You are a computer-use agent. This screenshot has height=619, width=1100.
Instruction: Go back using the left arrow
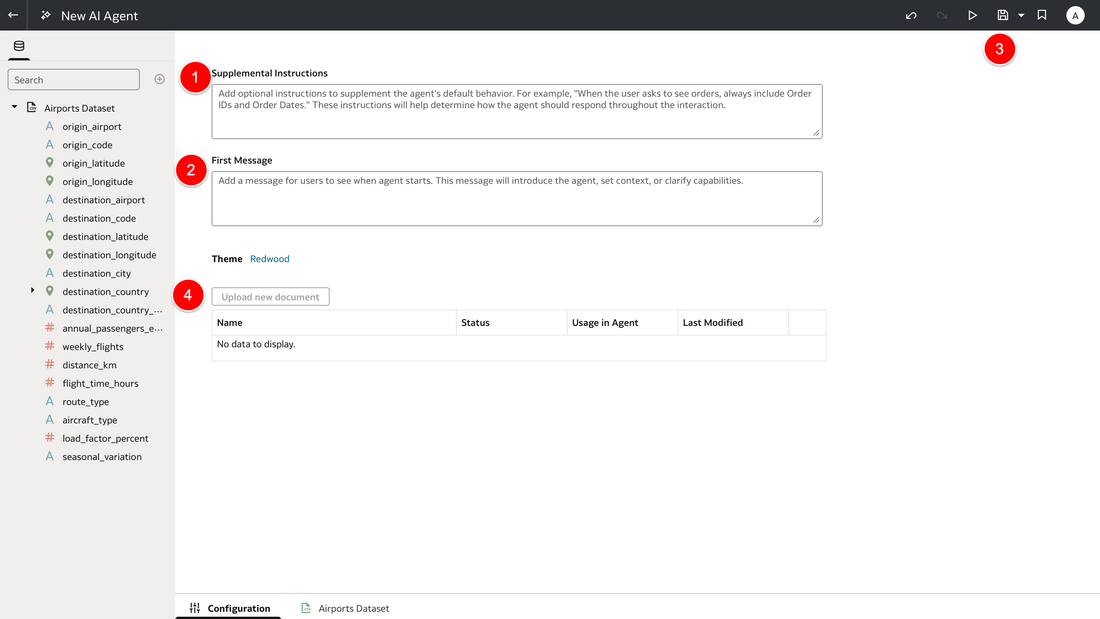click(13, 15)
